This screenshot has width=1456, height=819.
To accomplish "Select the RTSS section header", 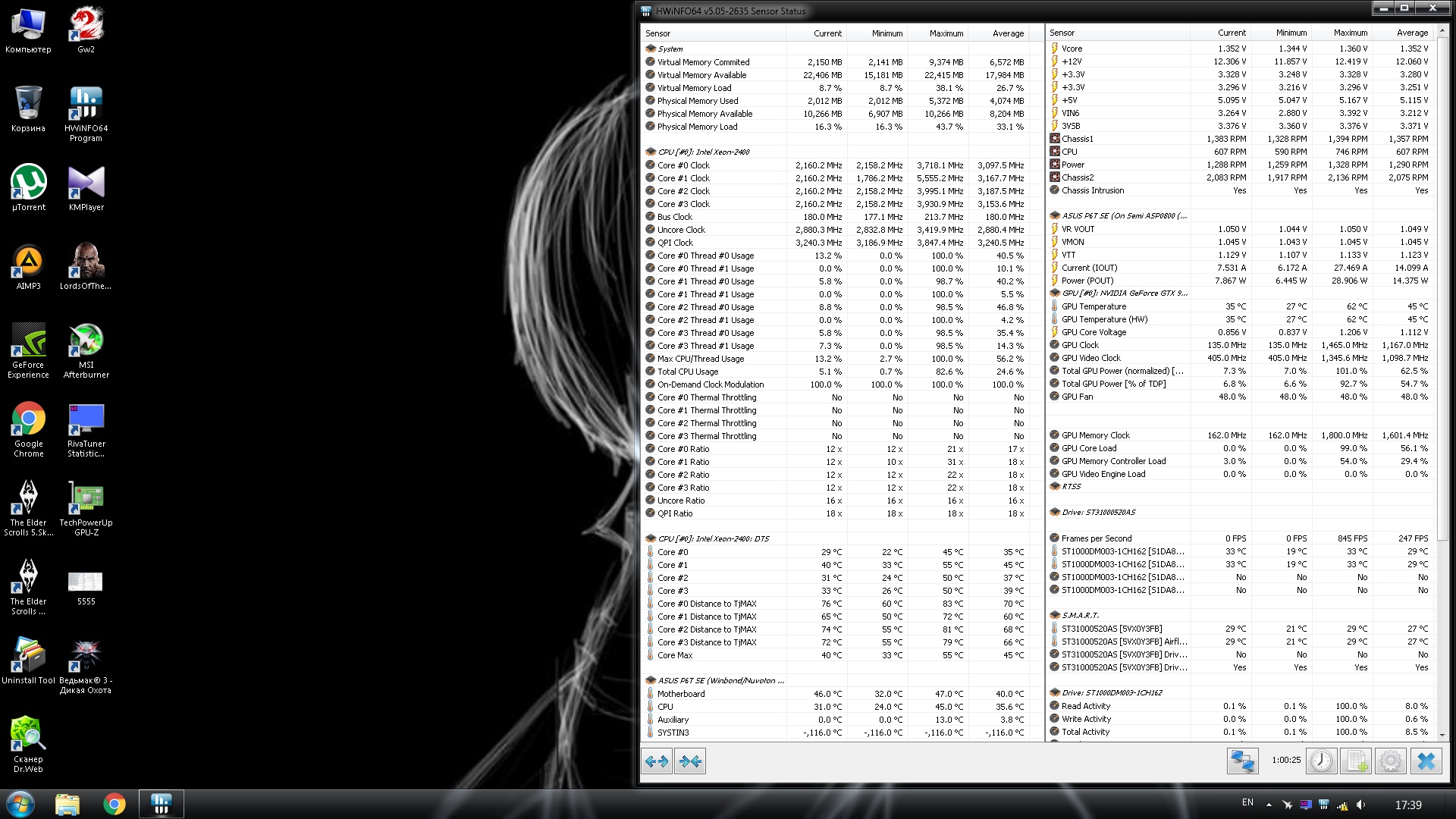I will 1240,486.
